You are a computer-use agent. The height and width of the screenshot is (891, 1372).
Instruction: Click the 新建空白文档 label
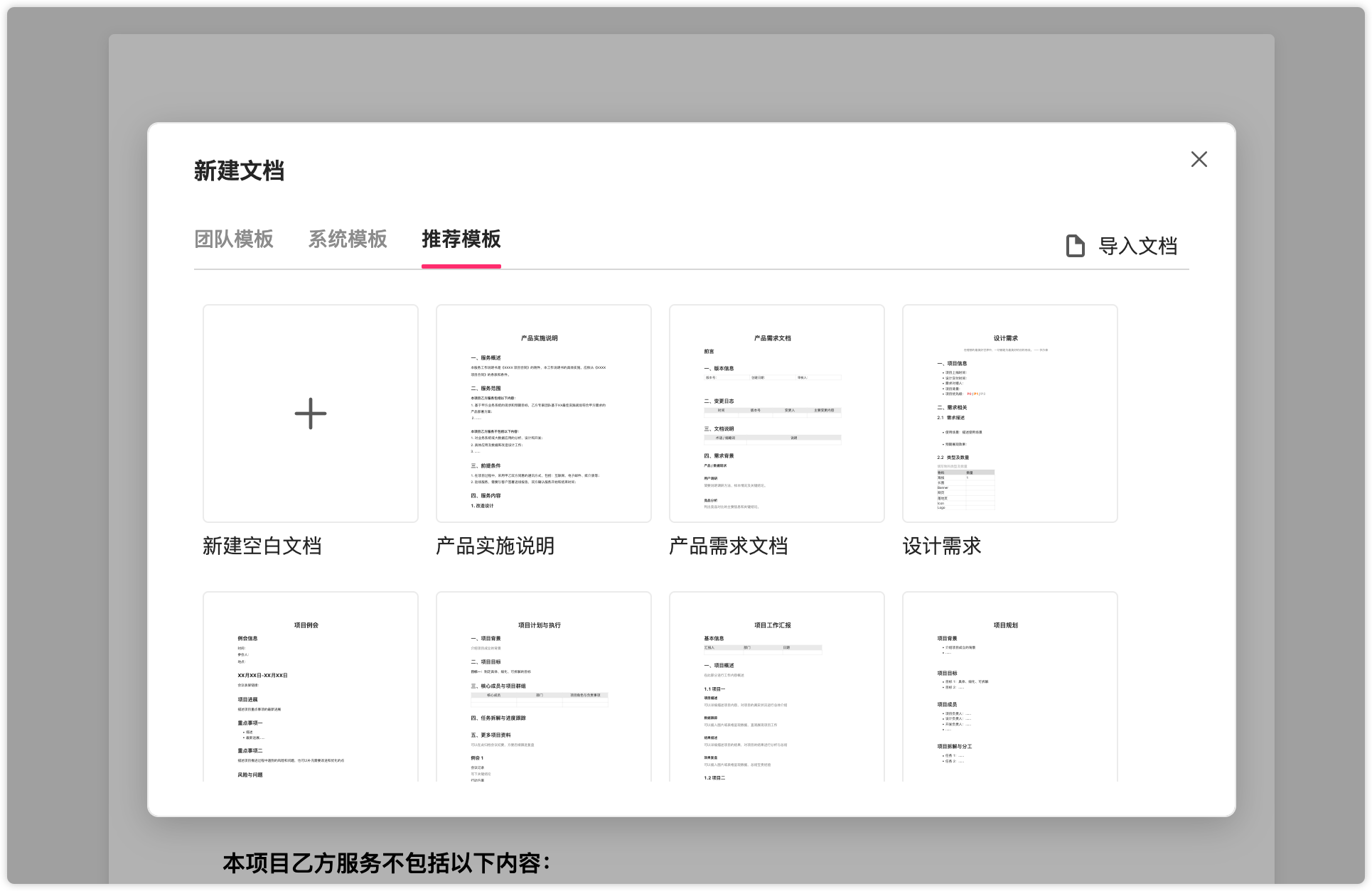[262, 546]
